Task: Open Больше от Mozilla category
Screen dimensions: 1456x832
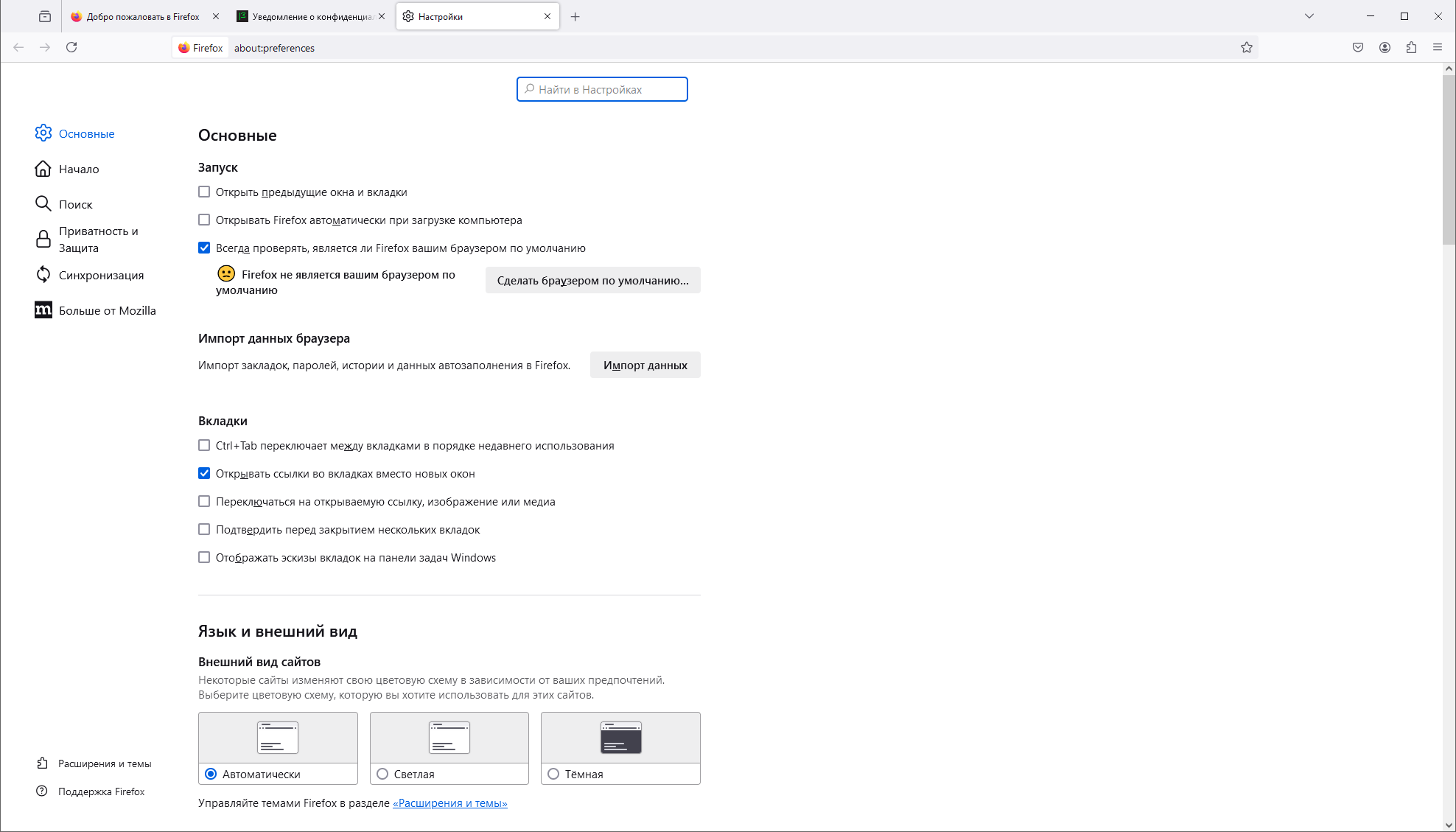Action: tap(108, 310)
